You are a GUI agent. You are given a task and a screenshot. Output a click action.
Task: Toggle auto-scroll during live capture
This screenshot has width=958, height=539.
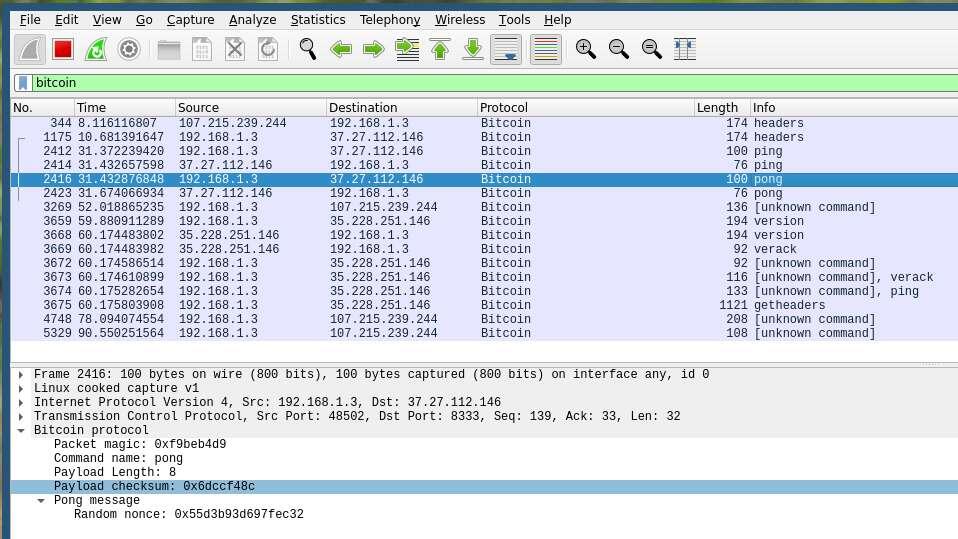pyautogui.click(x=506, y=50)
